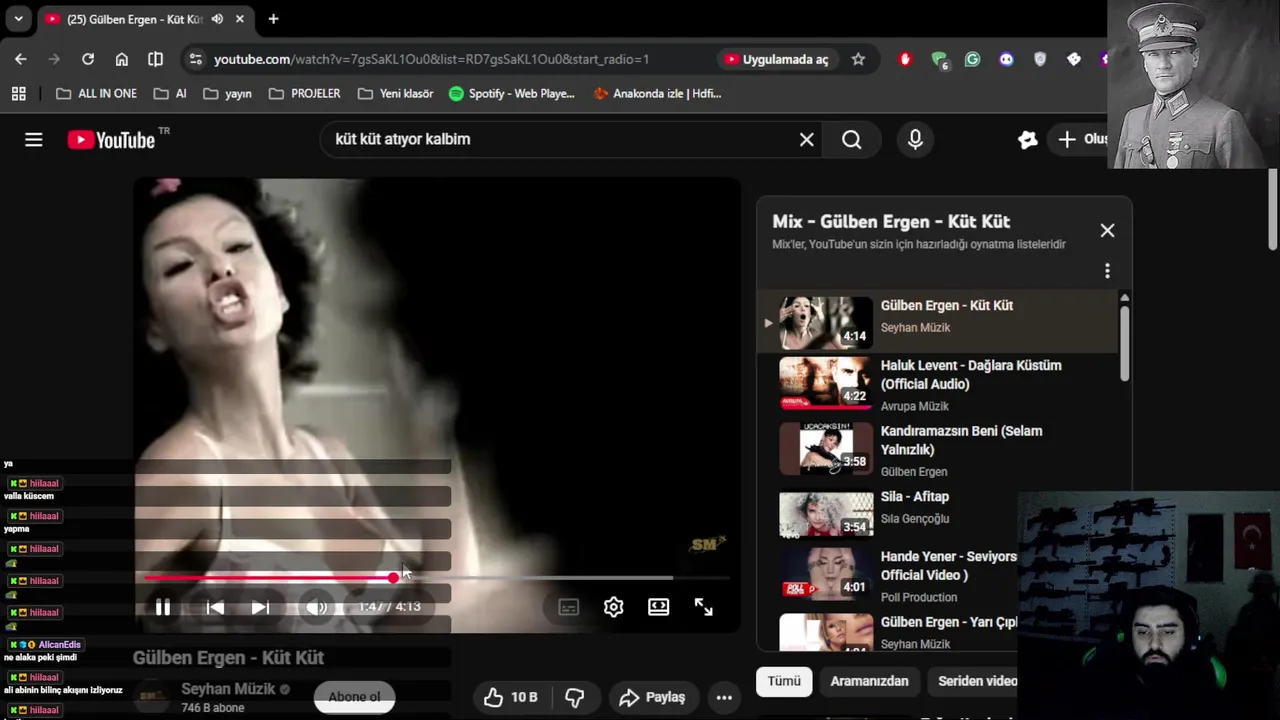Like the video (10 B)
This screenshot has width=1280, height=720.
click(511, 697)
